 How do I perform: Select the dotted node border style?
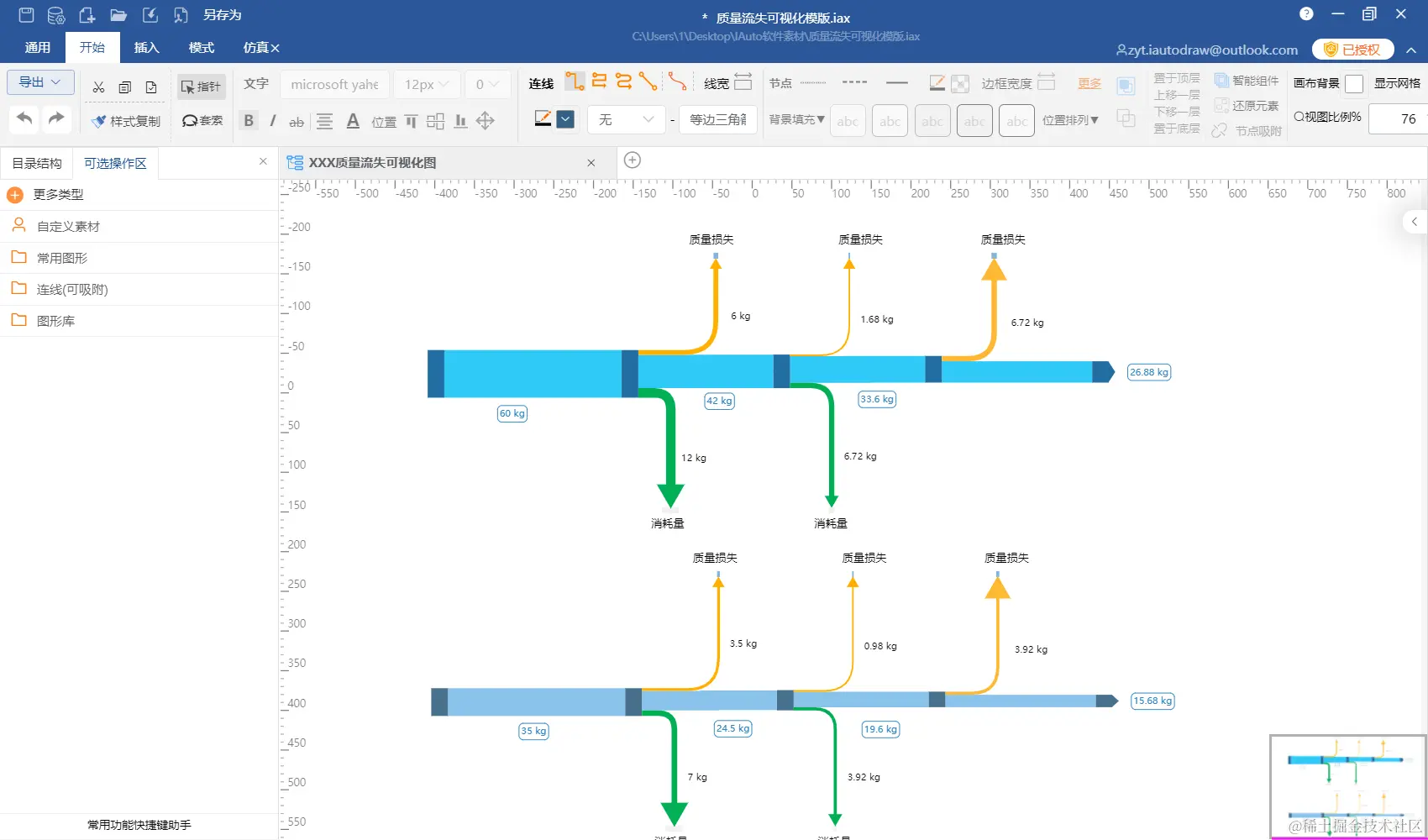click(812, 82)
